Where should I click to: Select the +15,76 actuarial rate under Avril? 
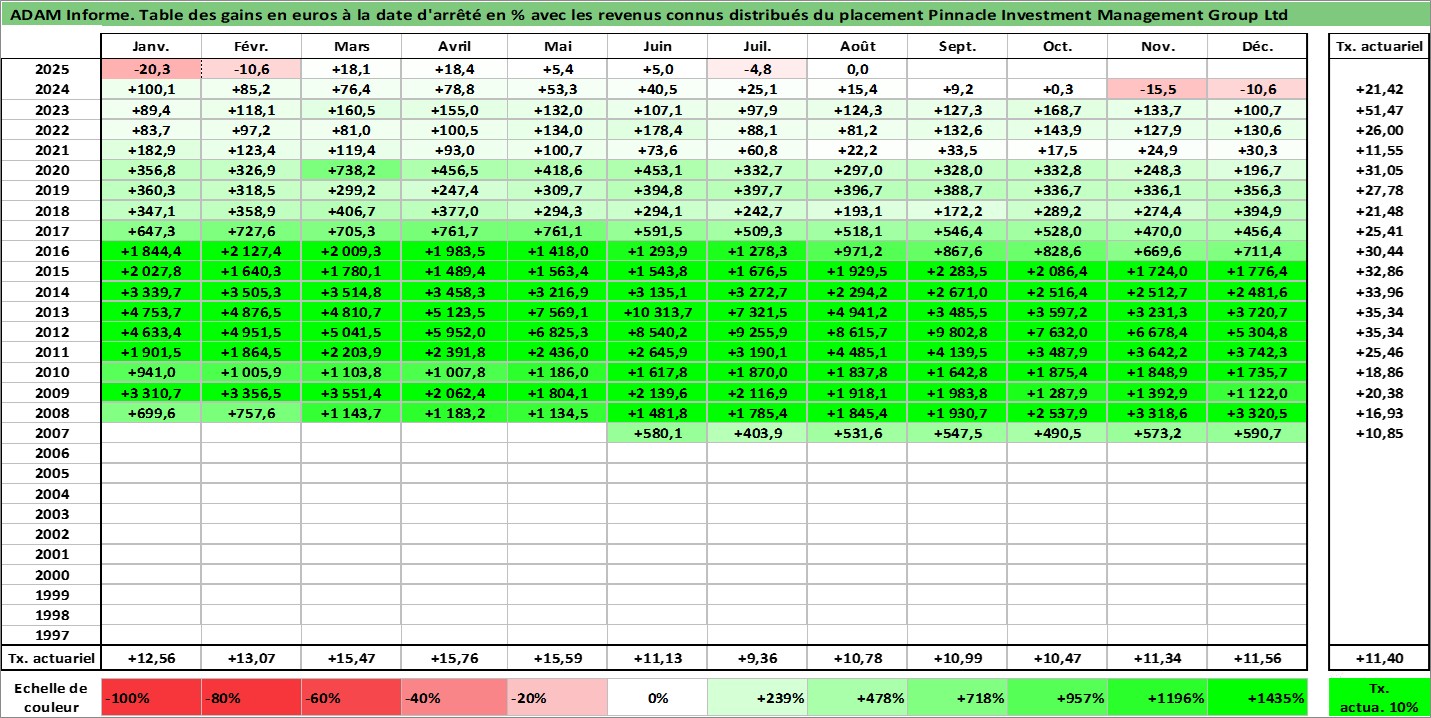454,658
